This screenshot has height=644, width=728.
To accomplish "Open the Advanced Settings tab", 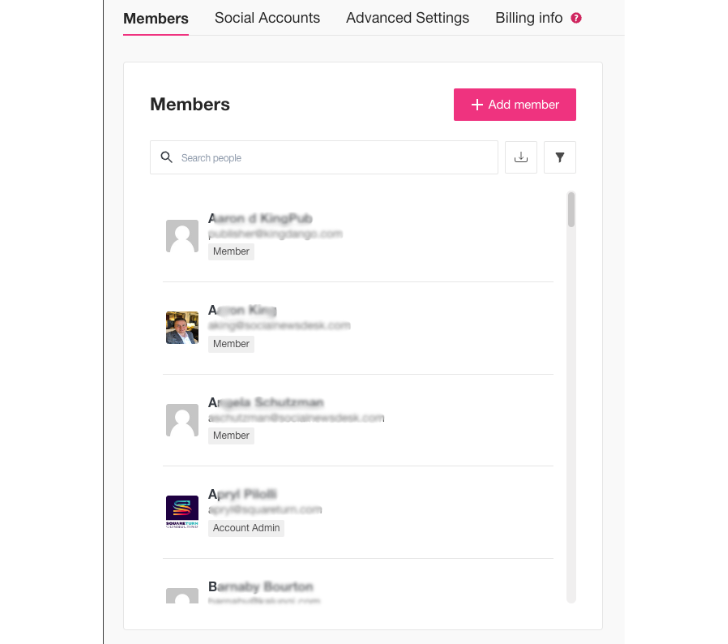I will (x=407, y=18).
